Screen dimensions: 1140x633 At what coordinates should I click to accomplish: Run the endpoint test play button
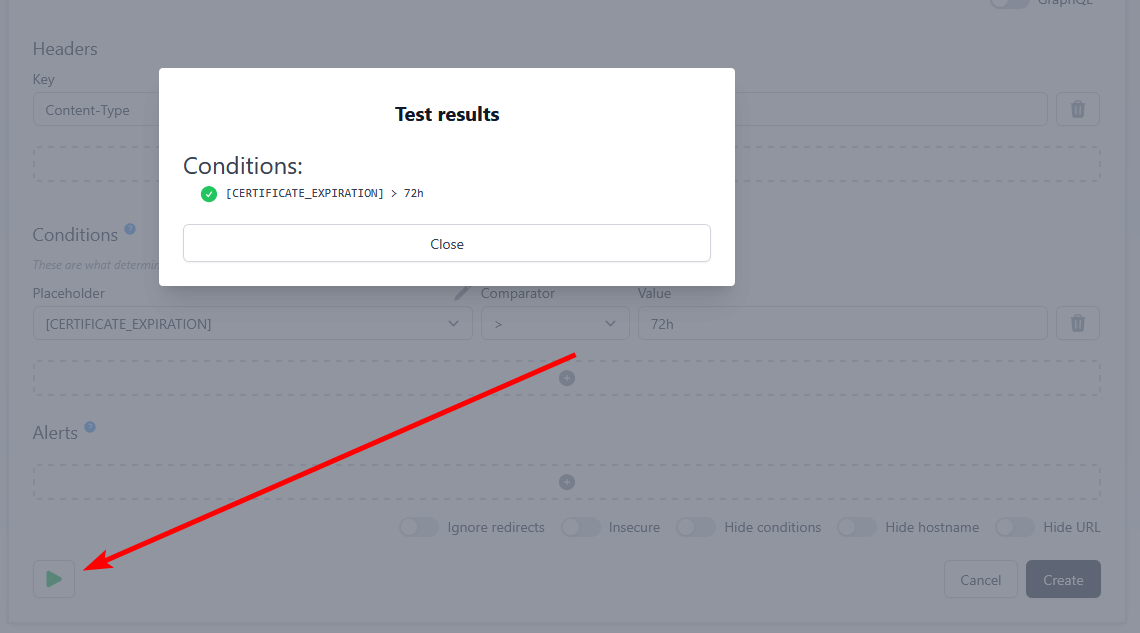54,579
